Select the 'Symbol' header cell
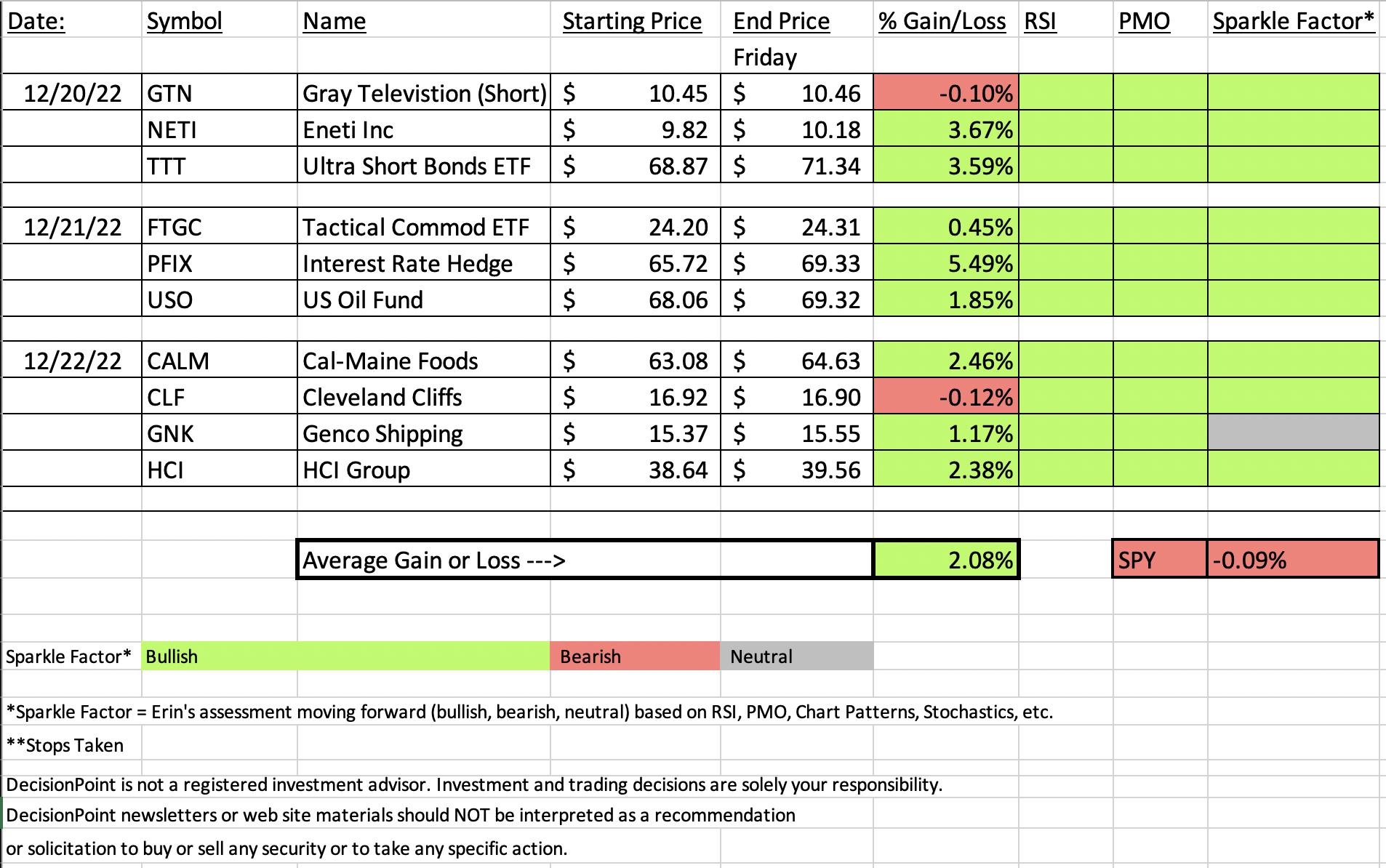Viewport: 1386px width, 868px height. point(219,20)
